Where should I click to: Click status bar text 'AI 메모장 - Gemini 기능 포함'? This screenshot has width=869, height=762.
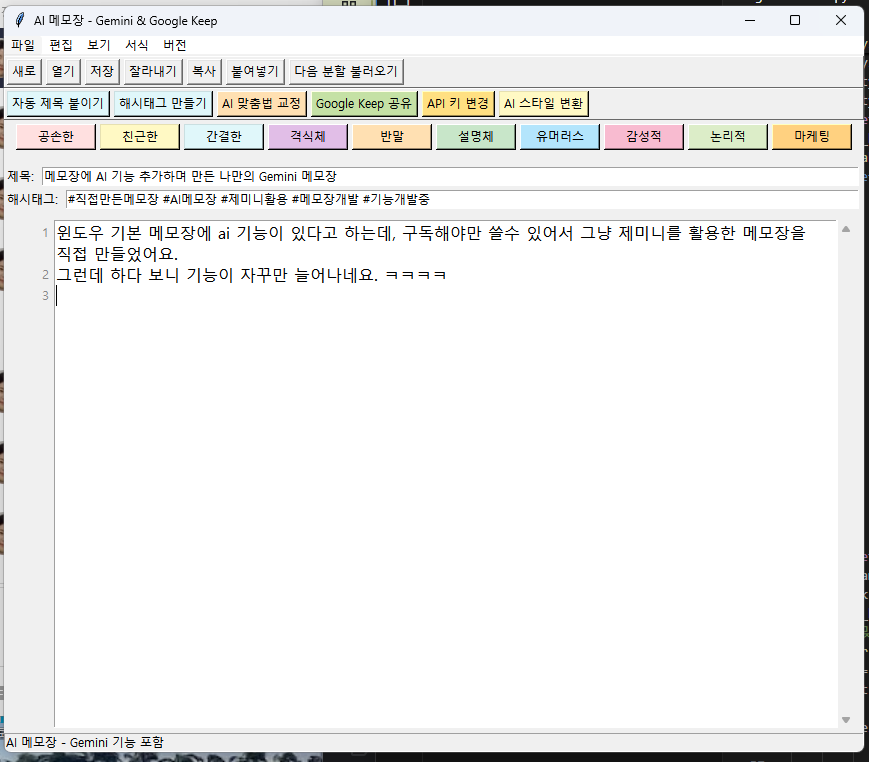click(x=85, y=742)
